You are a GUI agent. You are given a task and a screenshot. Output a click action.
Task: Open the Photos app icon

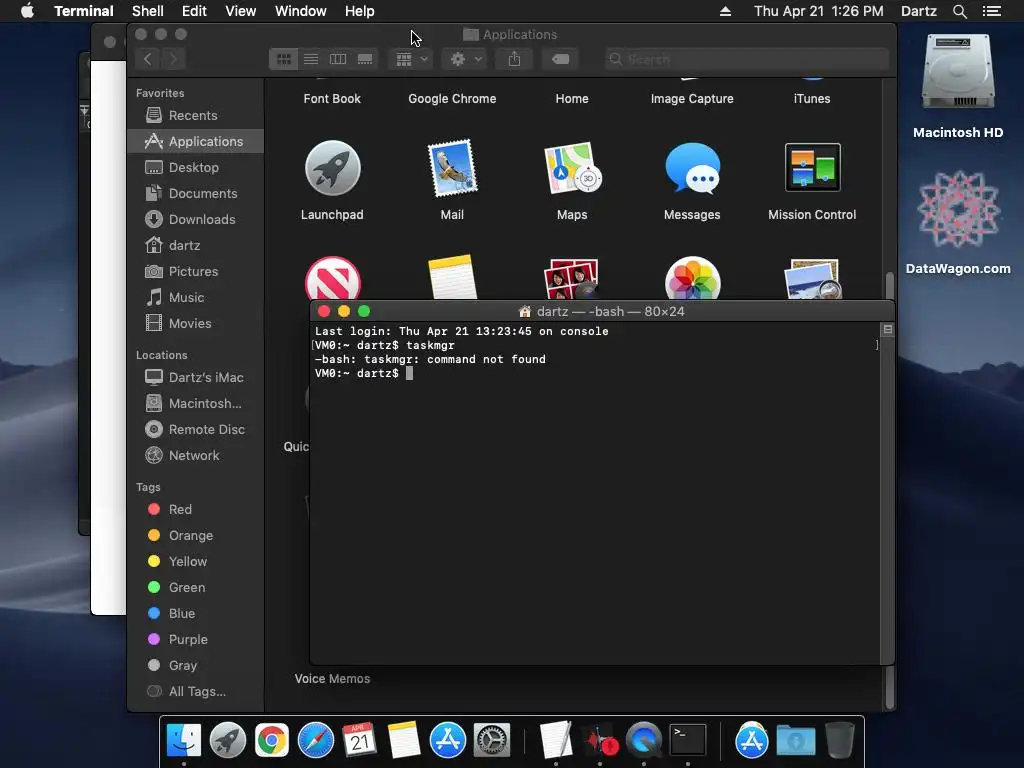[692, 278]
